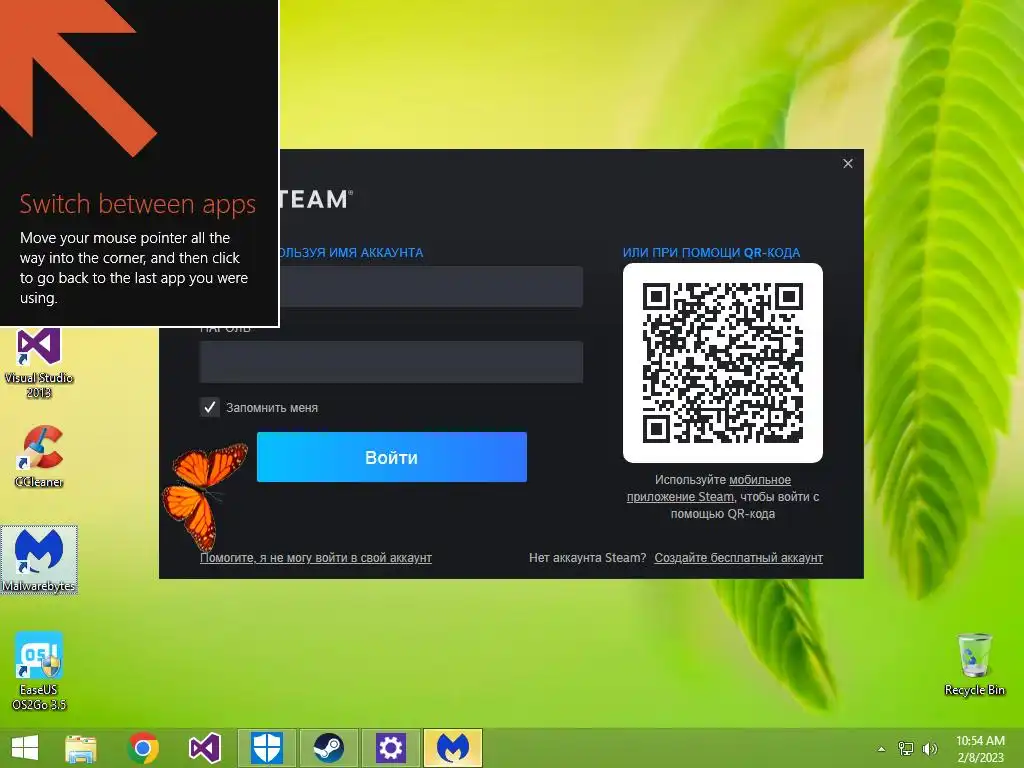Open Malwarebytes desktop shortcut
1024x768 pixels.
39,560
